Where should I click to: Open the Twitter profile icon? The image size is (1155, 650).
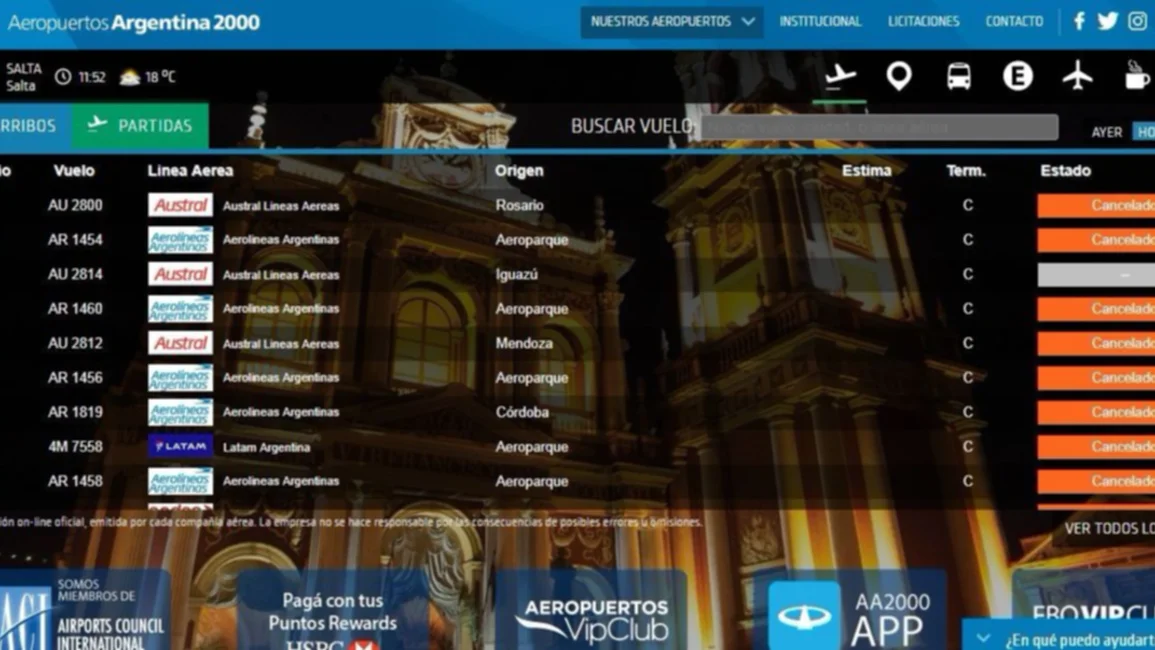pos(1107,21)
